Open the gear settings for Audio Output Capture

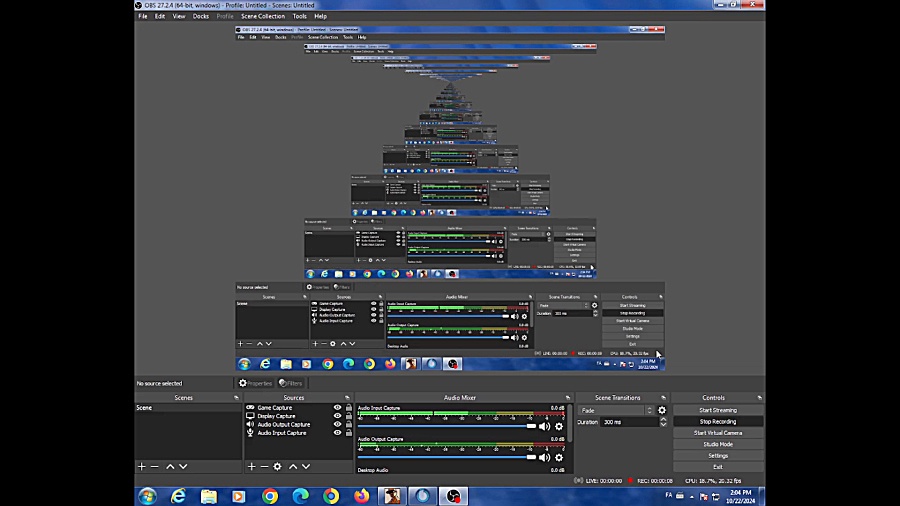559,457
